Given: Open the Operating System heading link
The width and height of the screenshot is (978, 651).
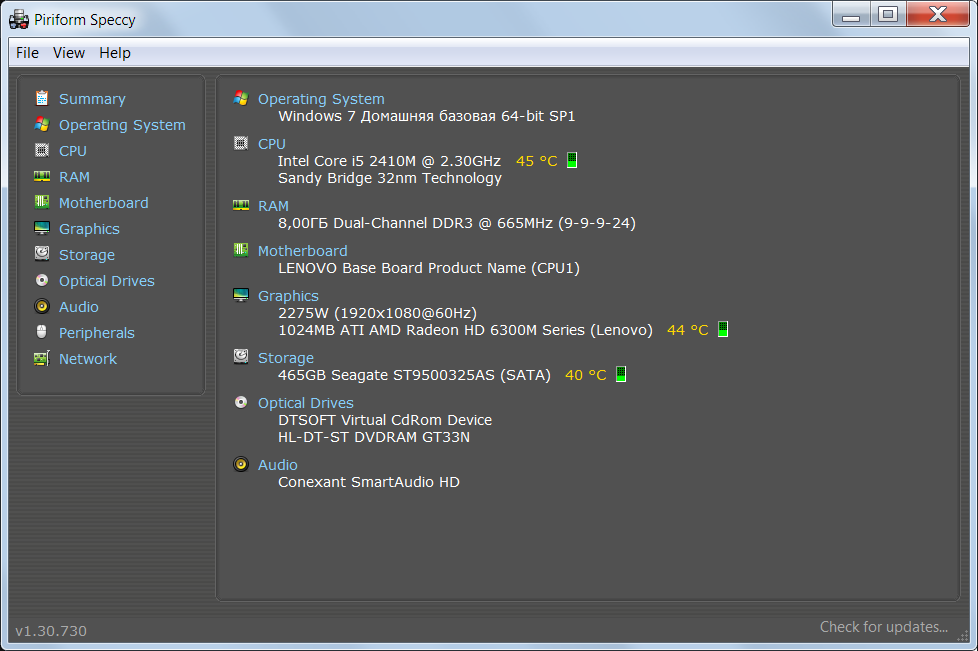Looking at the screenshot, I should pyautogui.click(x=320, y=99).
